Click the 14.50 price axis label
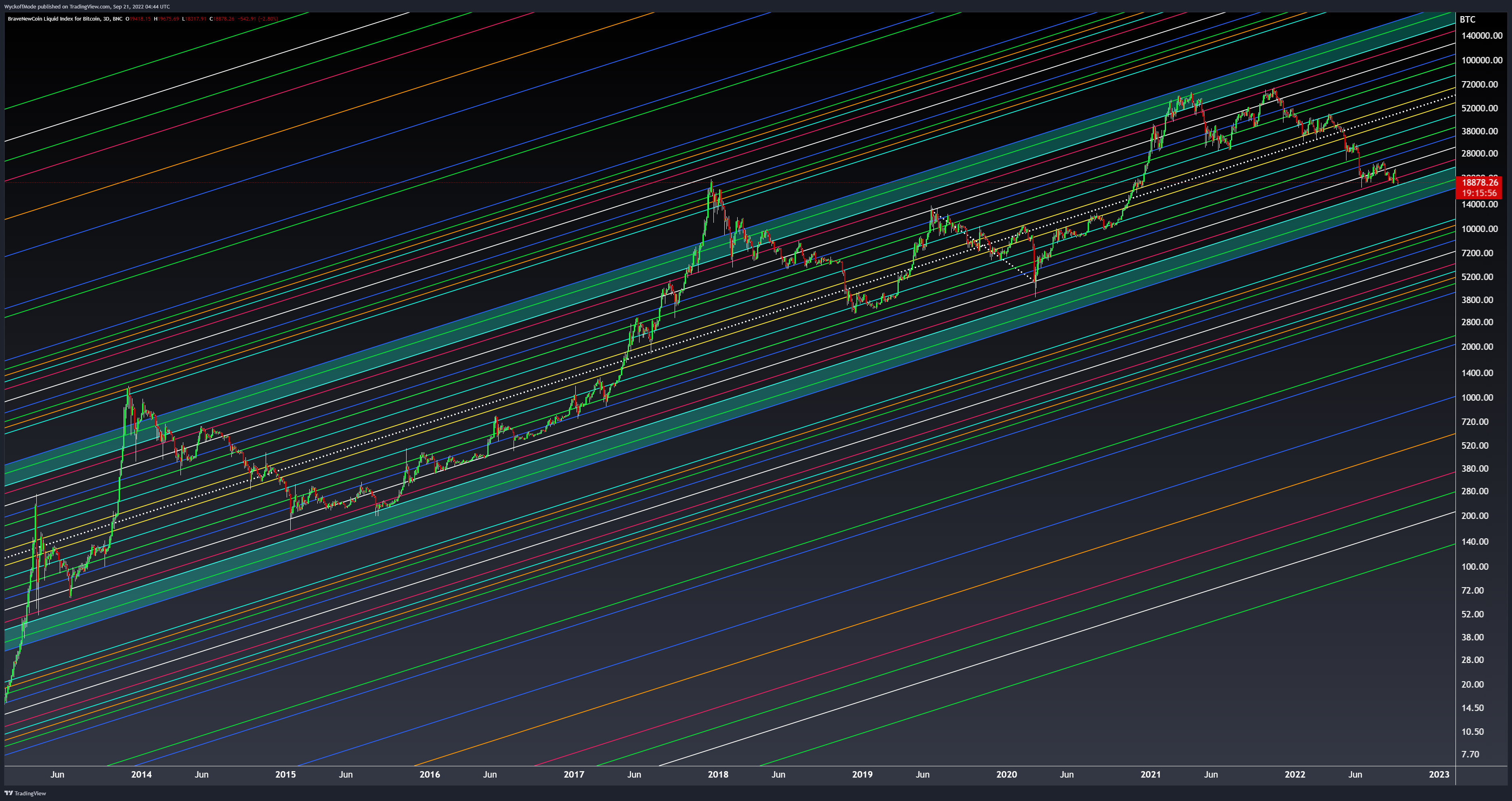 coord(1473,708)
